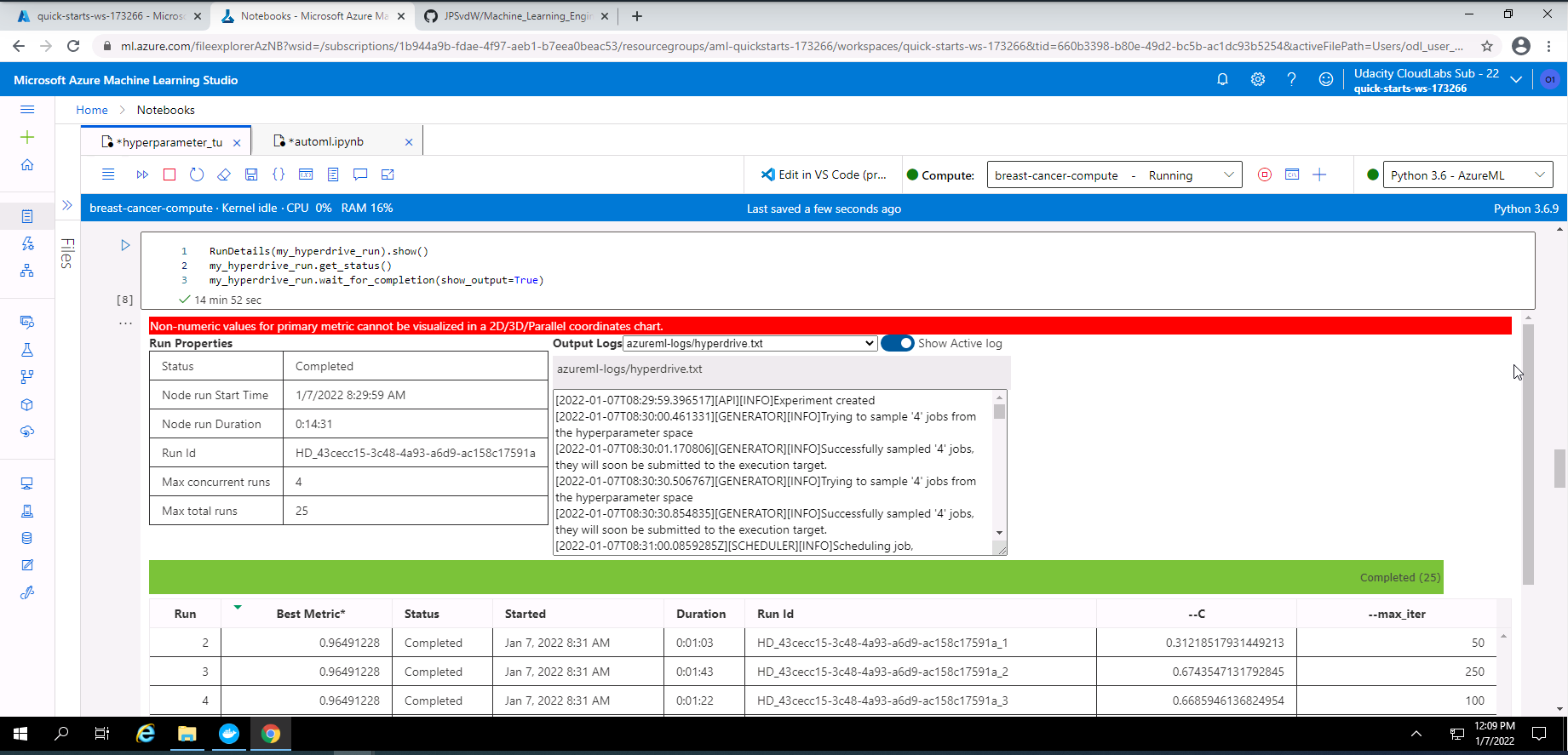Open help question mark
Viewport: 1568px width, 755px height.
coord(1291,79)
